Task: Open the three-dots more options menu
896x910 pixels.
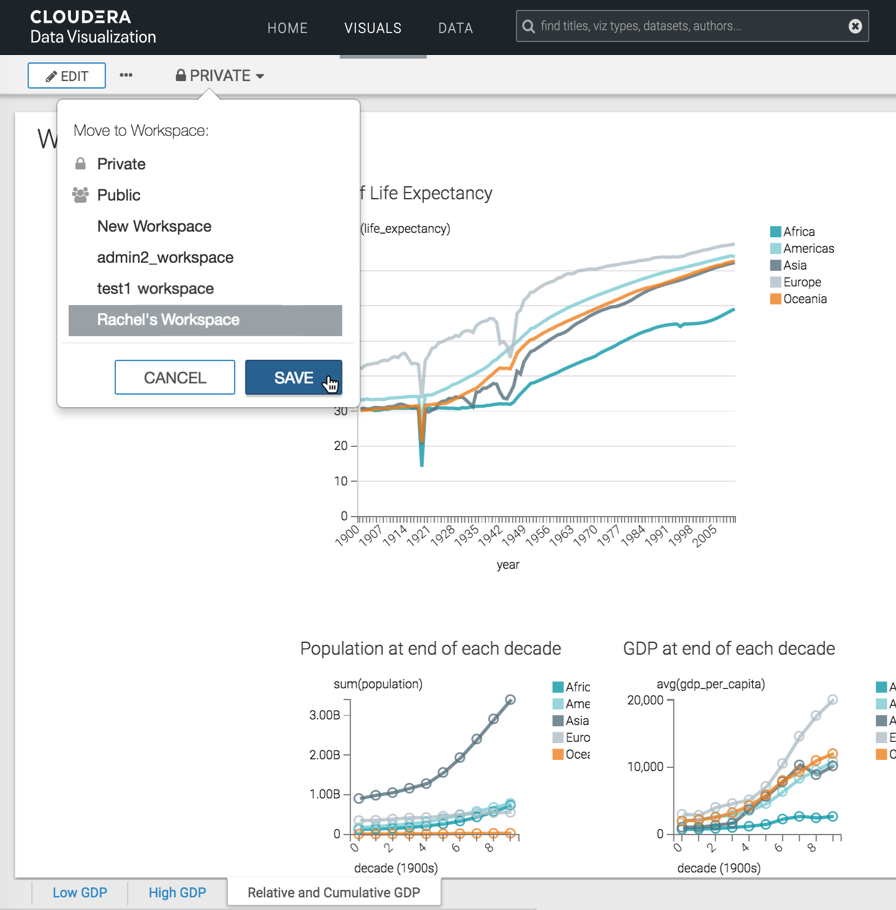Action: click(x=126, y=75)
